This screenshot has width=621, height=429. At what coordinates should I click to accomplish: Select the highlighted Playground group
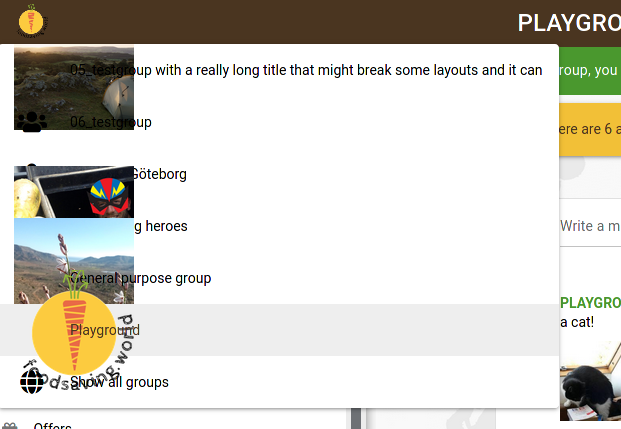pyautogui.click(x=279, y=330)
